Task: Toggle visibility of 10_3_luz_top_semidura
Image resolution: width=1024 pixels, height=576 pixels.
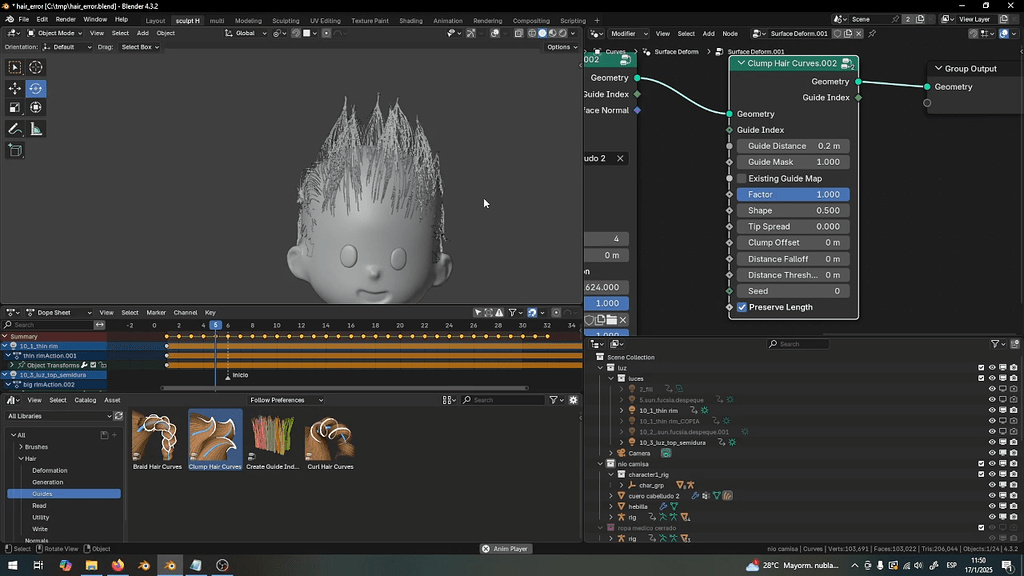Action: tap(992, 442)
